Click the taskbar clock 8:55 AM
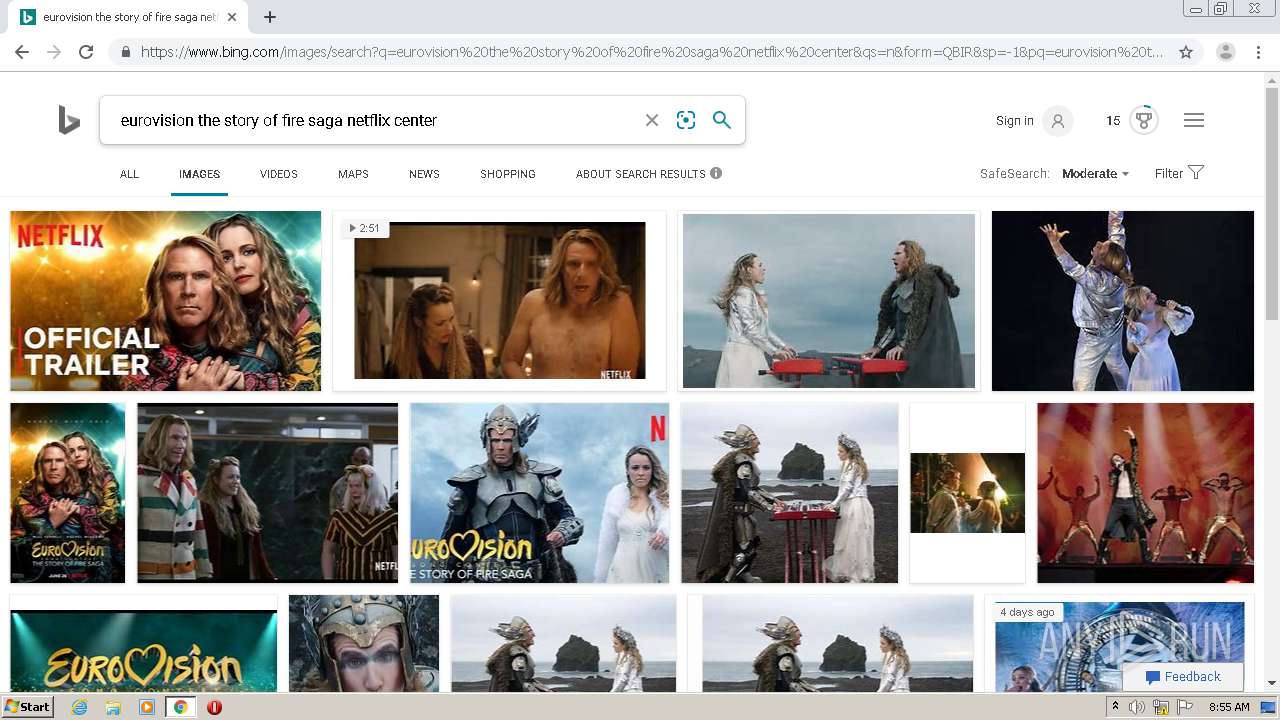 pos(1229,707)
